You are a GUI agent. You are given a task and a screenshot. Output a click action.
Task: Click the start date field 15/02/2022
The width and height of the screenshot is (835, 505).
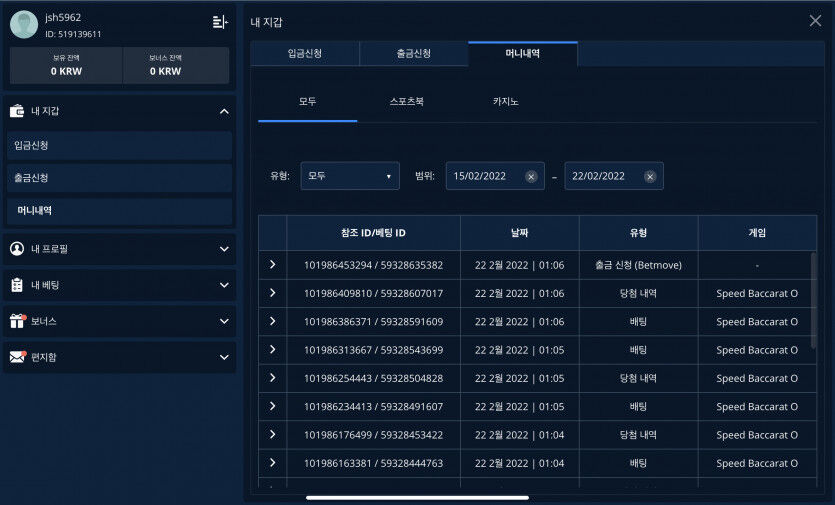tap(495, 176)
